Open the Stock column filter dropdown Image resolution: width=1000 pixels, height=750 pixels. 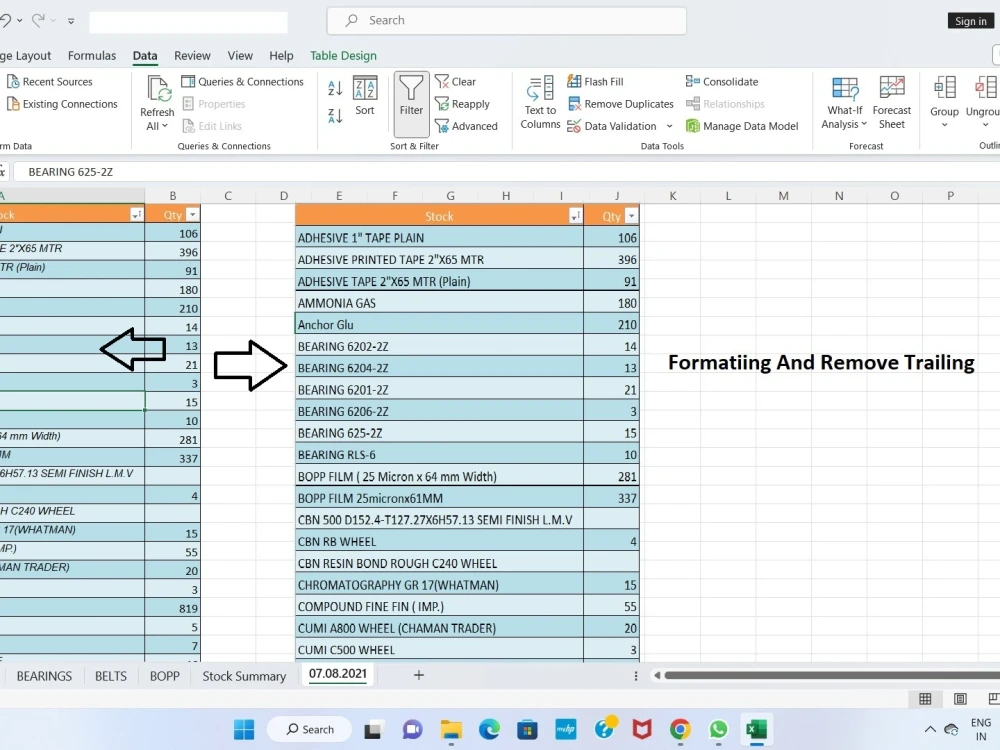click(x=575, y=216)
